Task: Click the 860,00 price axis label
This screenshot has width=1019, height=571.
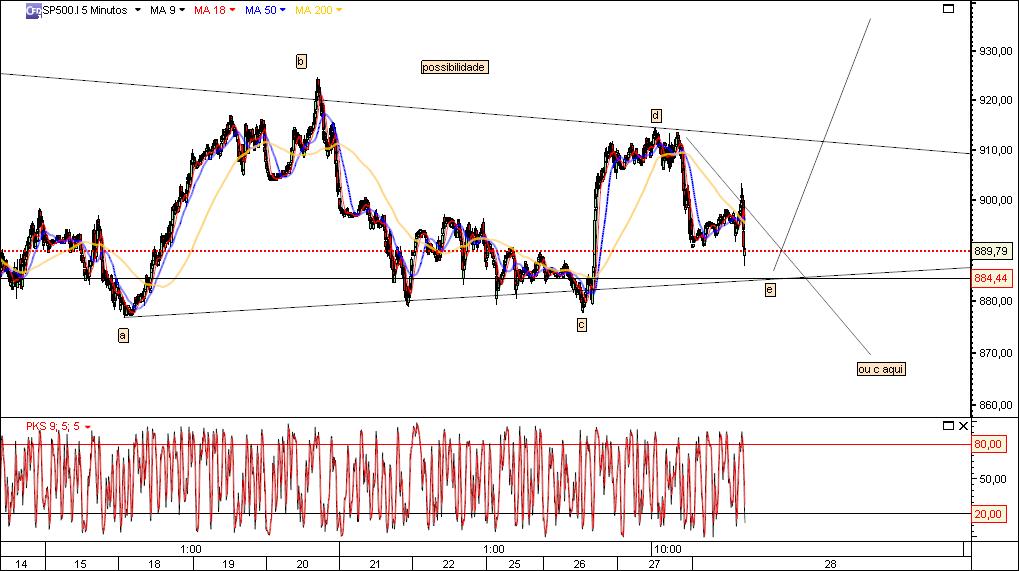Action: coord(996,405)
